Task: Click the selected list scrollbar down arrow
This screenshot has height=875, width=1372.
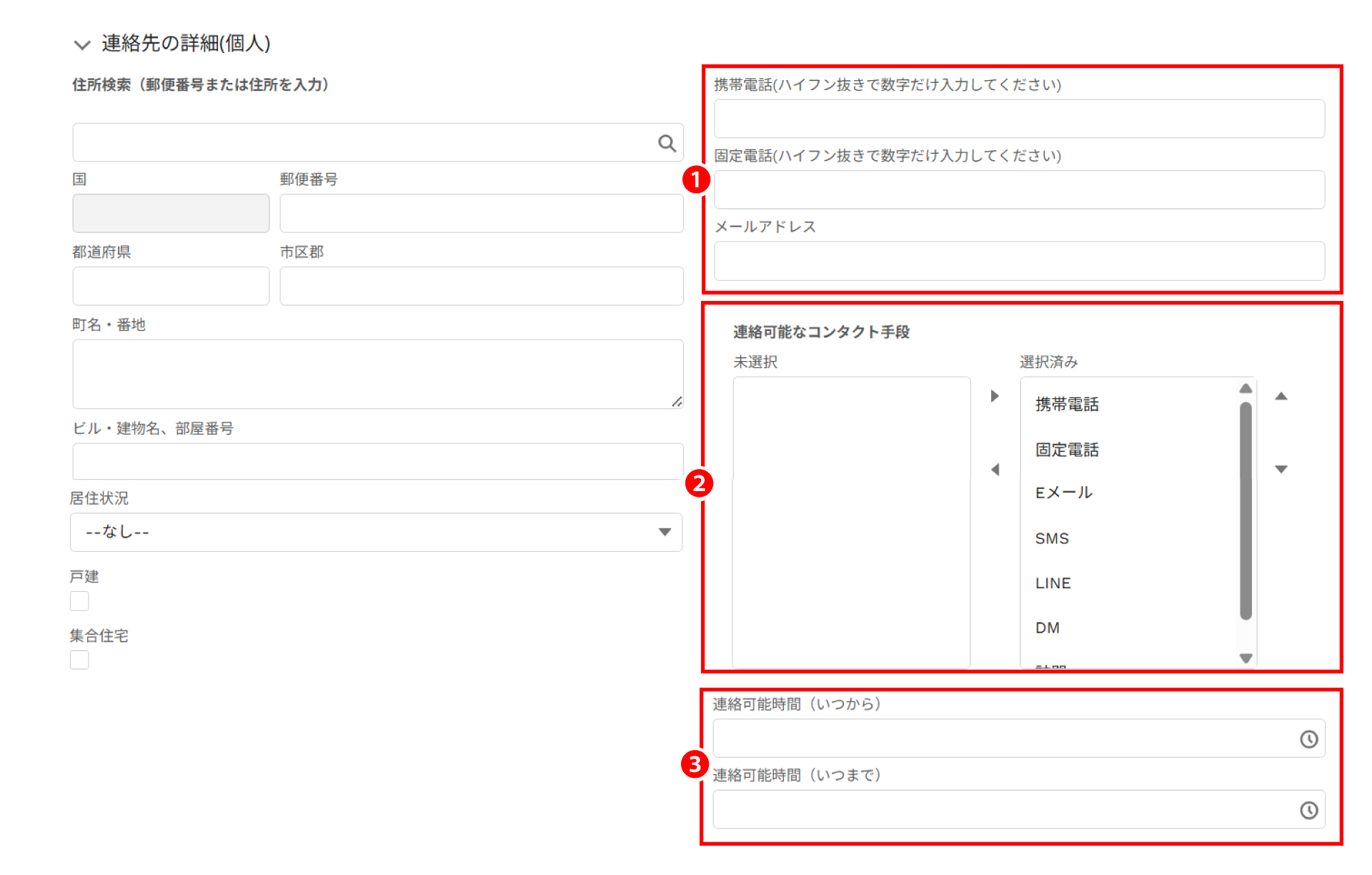Action: (1246, 658)
